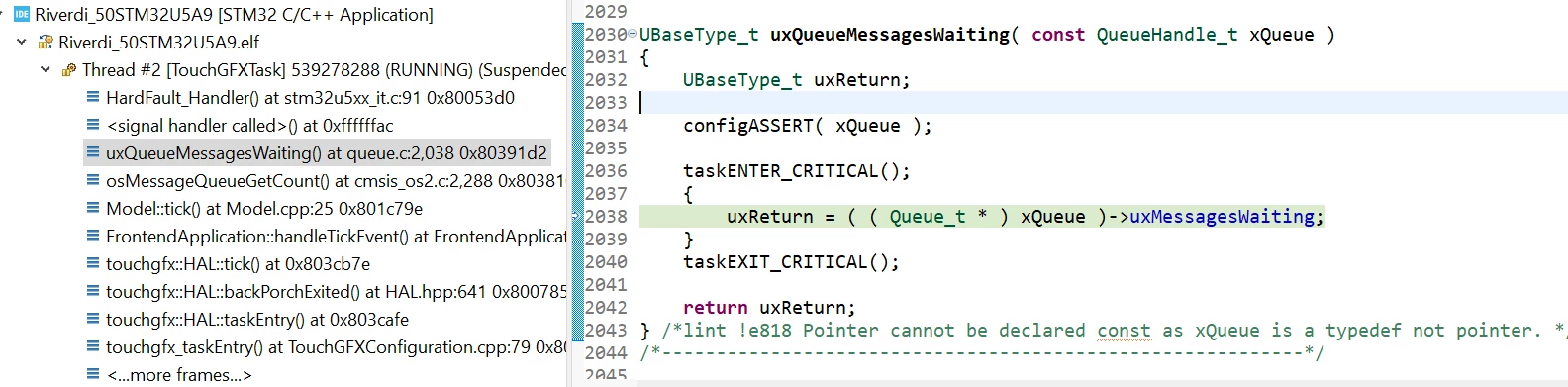Image resolution: width=1568 pixels, height=387 pixels.
Task: Select Riverdi_50STM32U5A9.elf in debug tree
Action: (x=158, y=42)
